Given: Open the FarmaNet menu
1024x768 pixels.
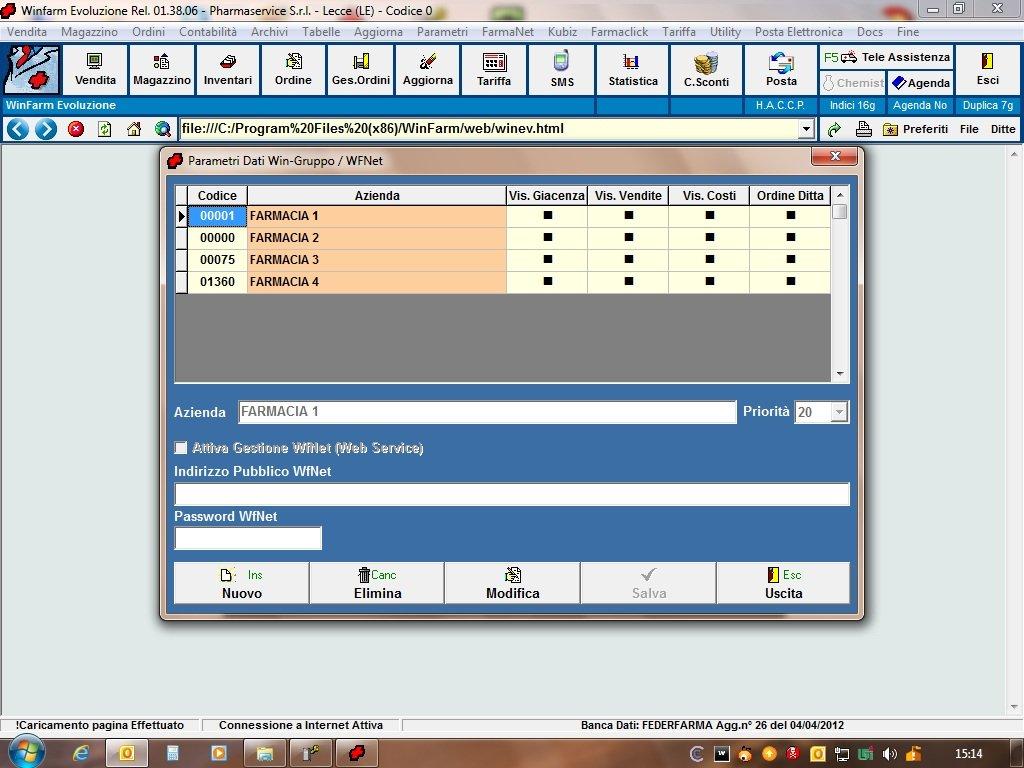Looking at the screenshot, I should [507, 32].
